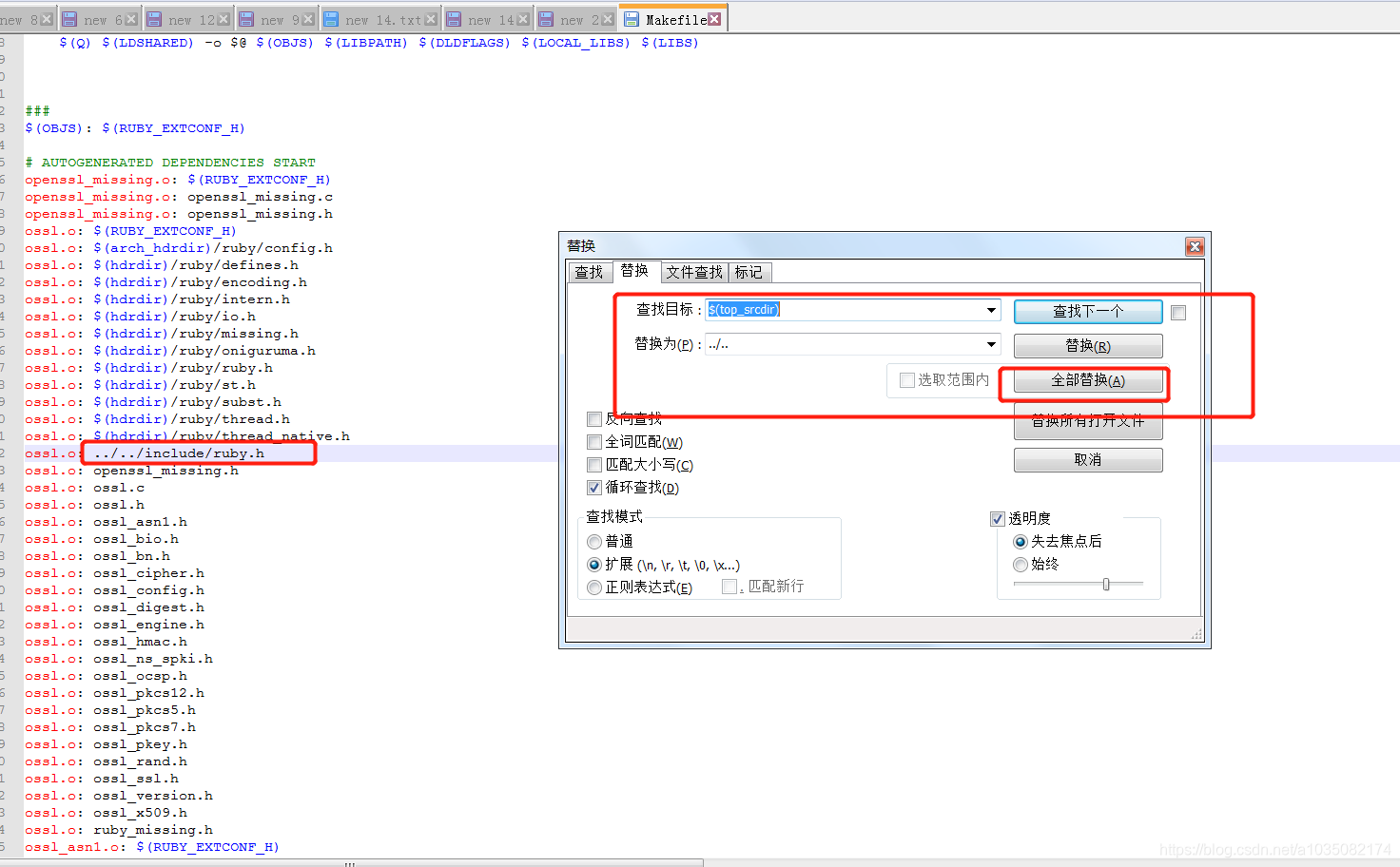Close the "new 2" tab with its X icon
Viewport: 1400px width, 867px height.
pos(607,19)
